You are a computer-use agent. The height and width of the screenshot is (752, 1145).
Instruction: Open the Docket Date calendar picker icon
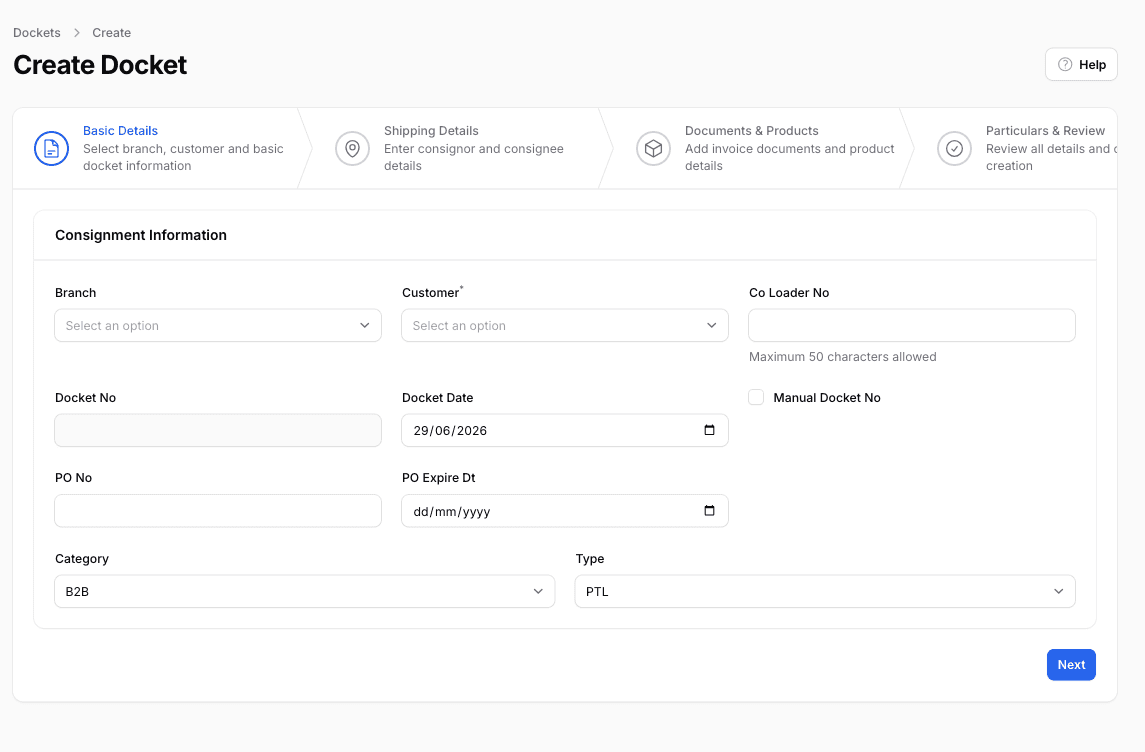tap(709, 430)
